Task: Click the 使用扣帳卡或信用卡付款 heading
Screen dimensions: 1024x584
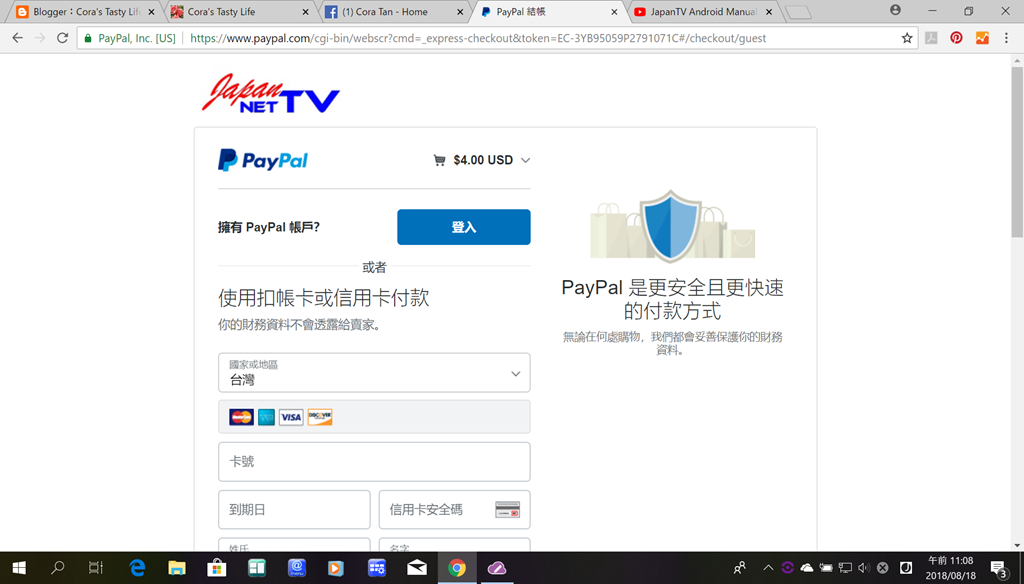Action: (323, 298)
